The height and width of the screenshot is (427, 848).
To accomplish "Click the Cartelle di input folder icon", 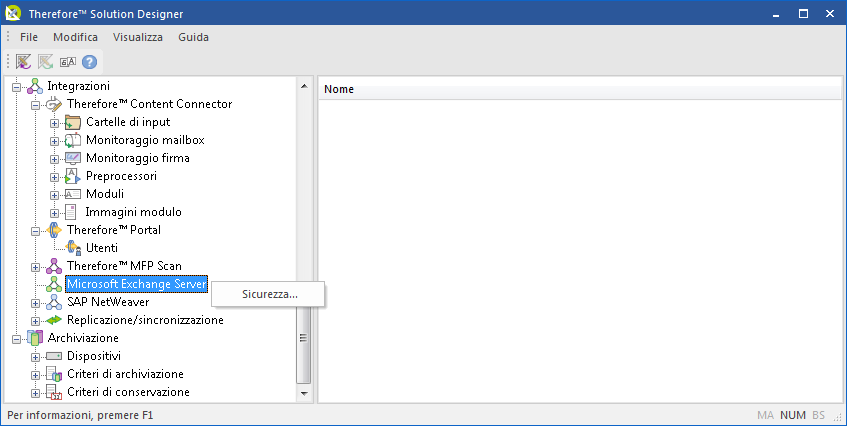I will pos(72,122).
